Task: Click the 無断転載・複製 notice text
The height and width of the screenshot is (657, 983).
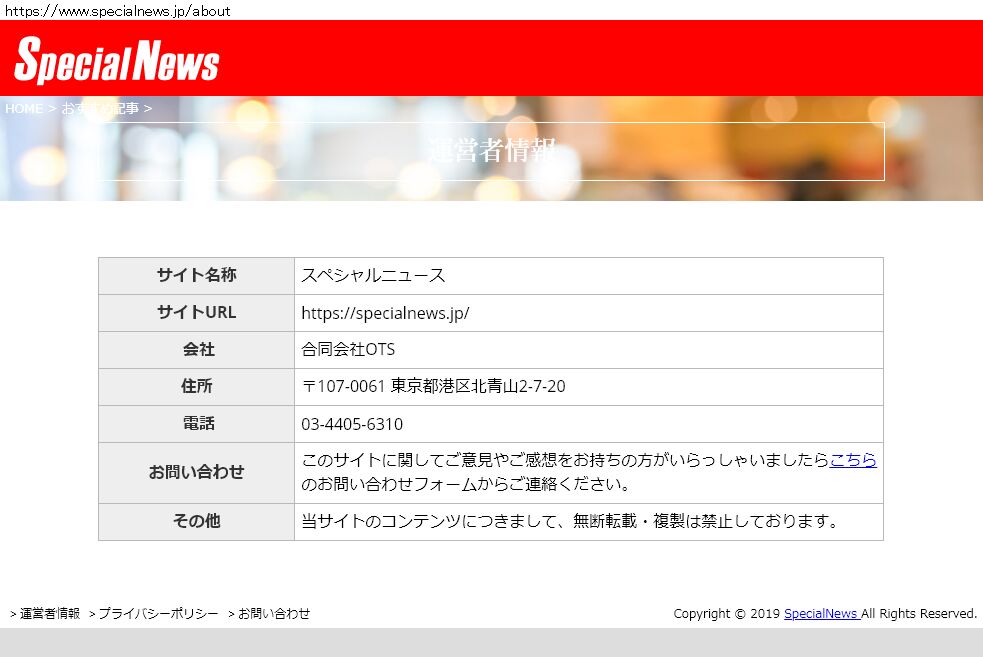Action: [570, 521]
